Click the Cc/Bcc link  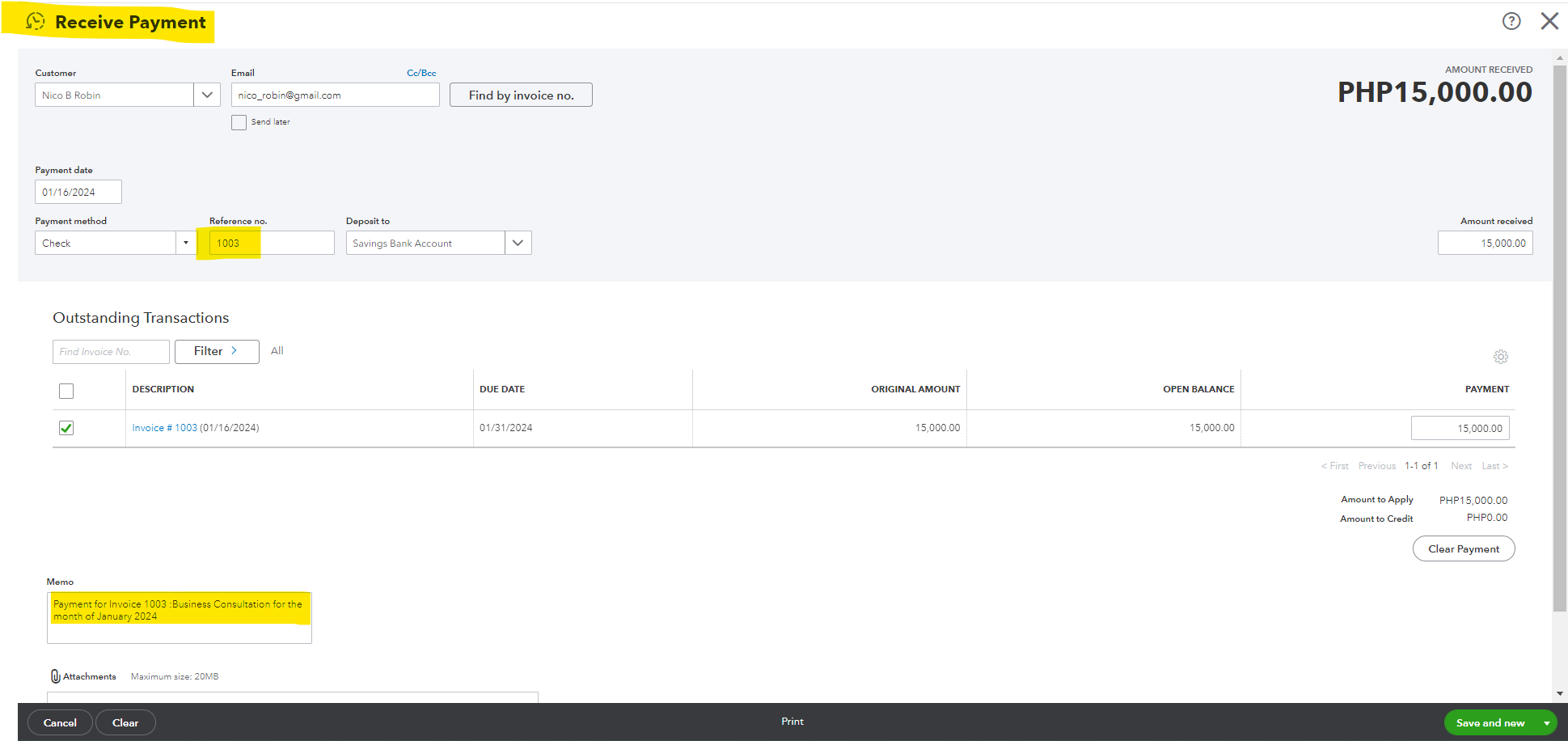tap(421, 73)
